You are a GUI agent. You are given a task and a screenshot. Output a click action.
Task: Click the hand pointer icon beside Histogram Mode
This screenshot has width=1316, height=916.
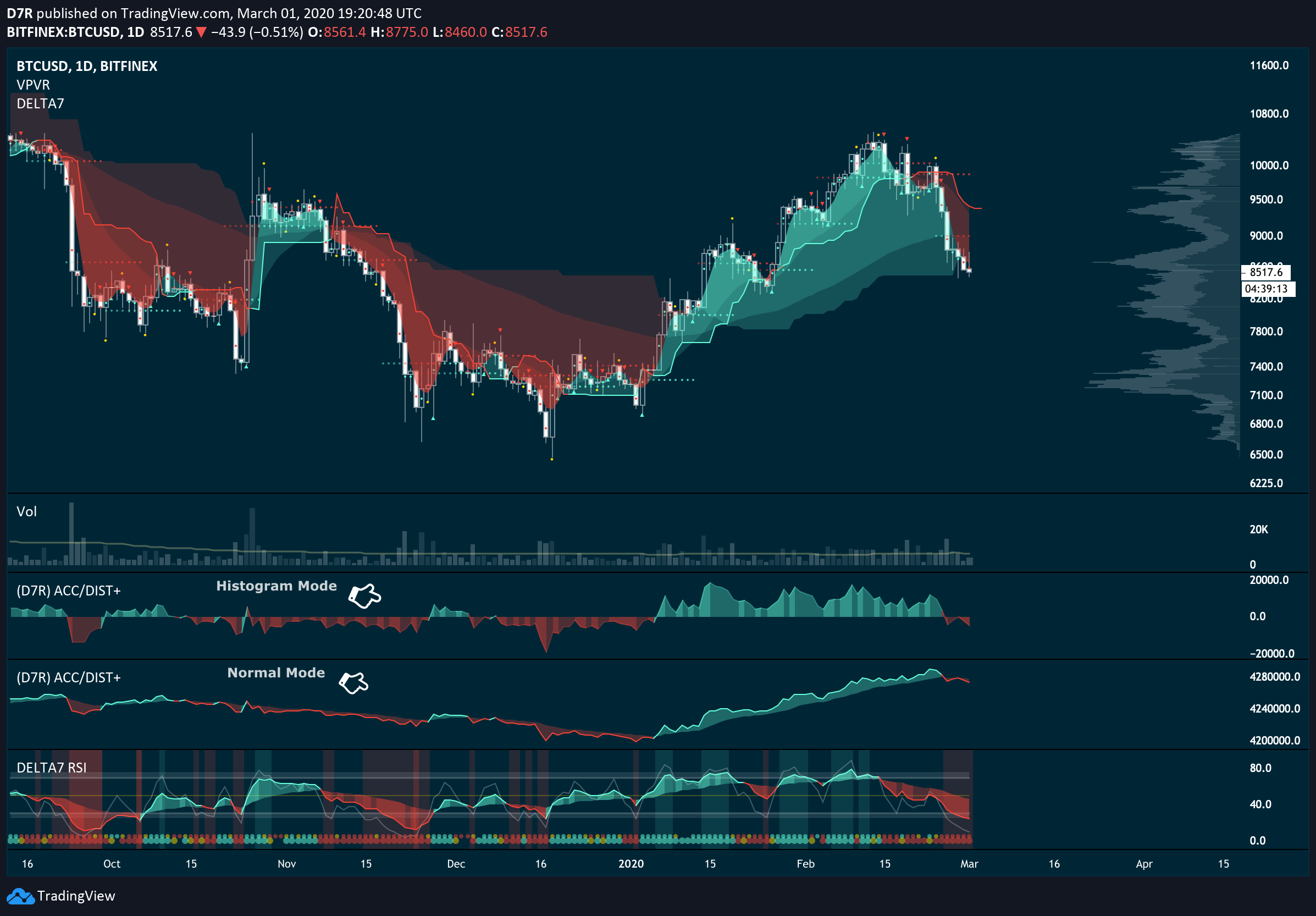(x=364, y=596)
